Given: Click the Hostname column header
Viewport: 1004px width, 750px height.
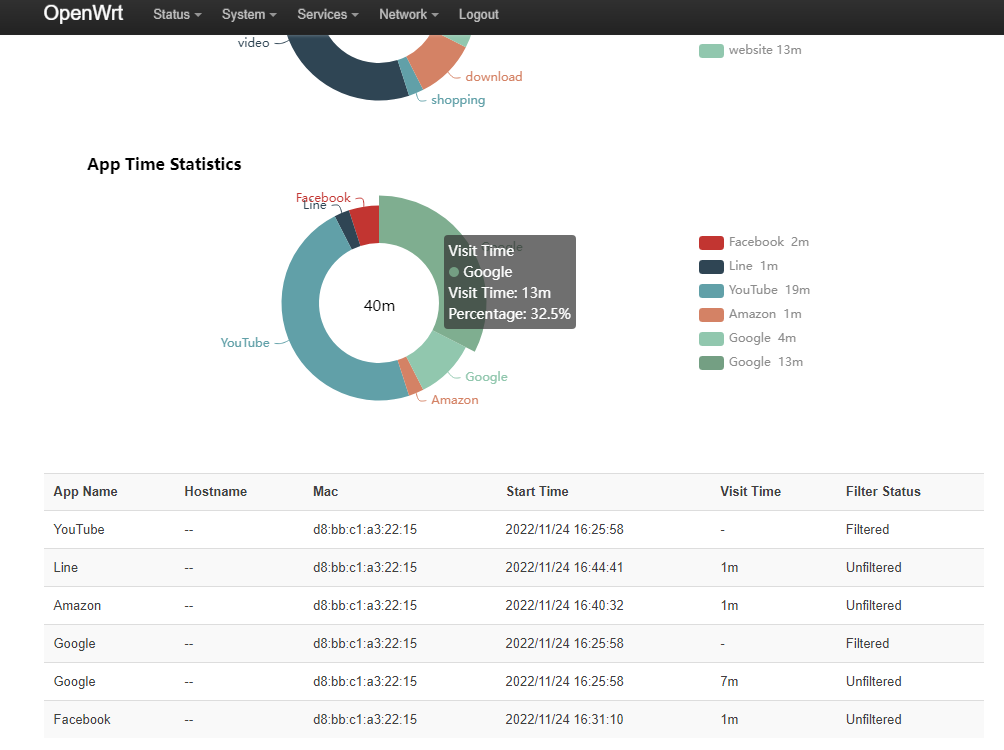Looking at the screenshot, I should click(x=216, y=491).
